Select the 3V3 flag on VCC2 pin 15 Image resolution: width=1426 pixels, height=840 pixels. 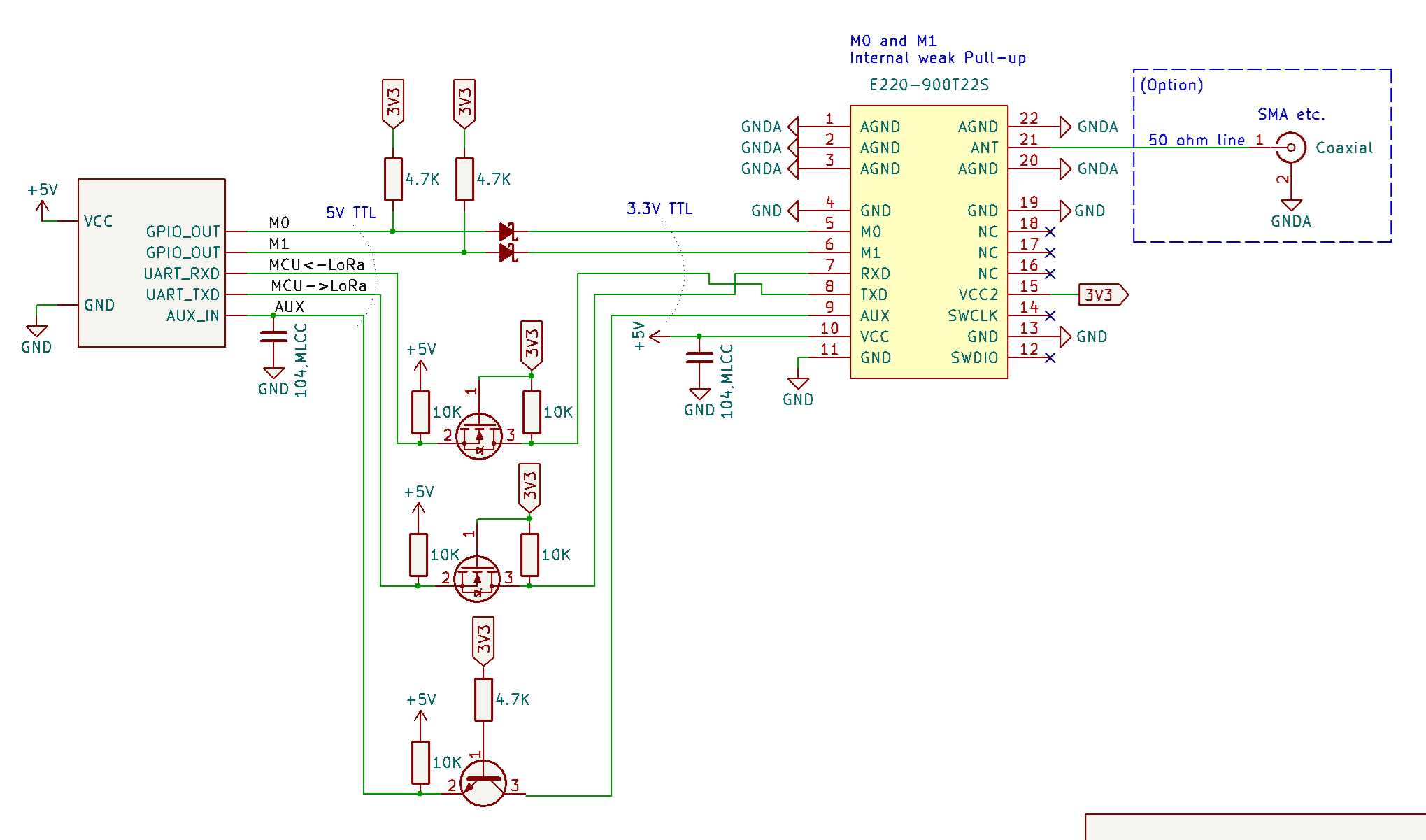pyautogui.click(x=1104, y=294)
